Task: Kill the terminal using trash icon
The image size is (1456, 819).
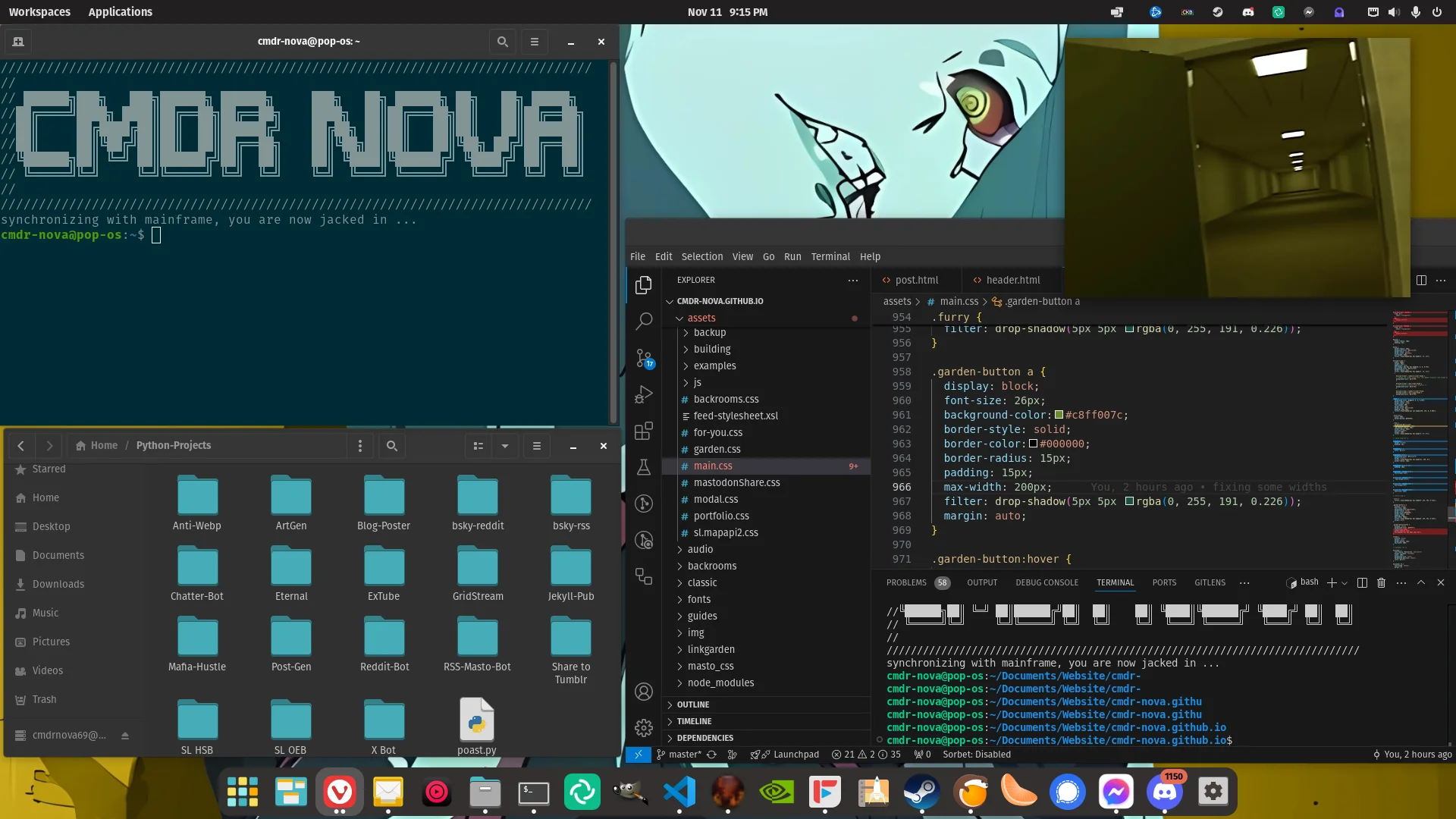Action: [1381, 582]
